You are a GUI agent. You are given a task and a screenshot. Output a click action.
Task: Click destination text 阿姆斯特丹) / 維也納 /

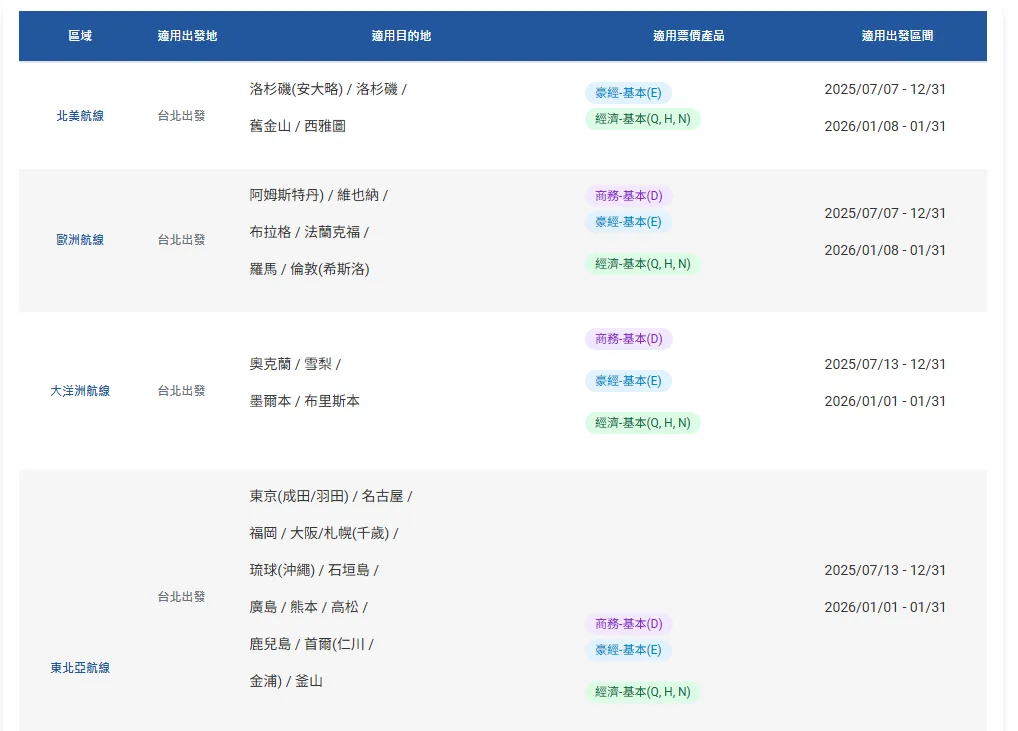pyautogui.click(x=319, y=195)
